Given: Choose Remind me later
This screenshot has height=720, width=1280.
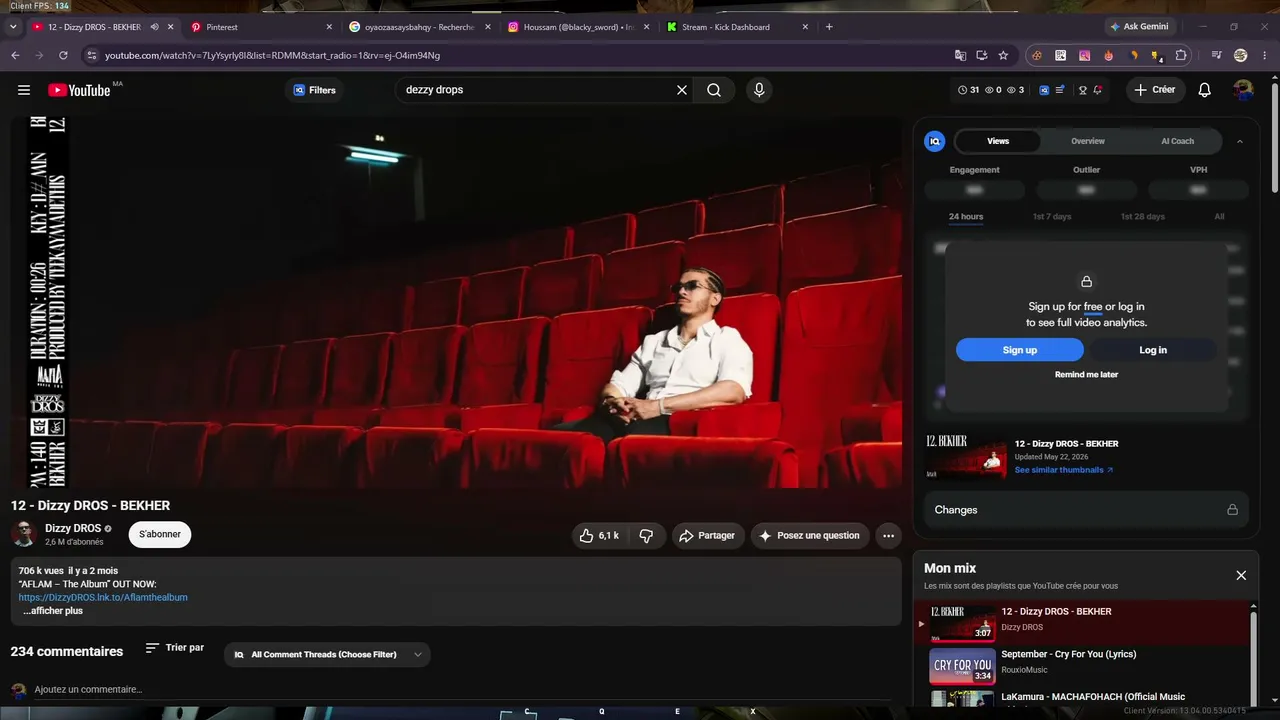Looking at the screenshot, I should tap(1086, 375).
